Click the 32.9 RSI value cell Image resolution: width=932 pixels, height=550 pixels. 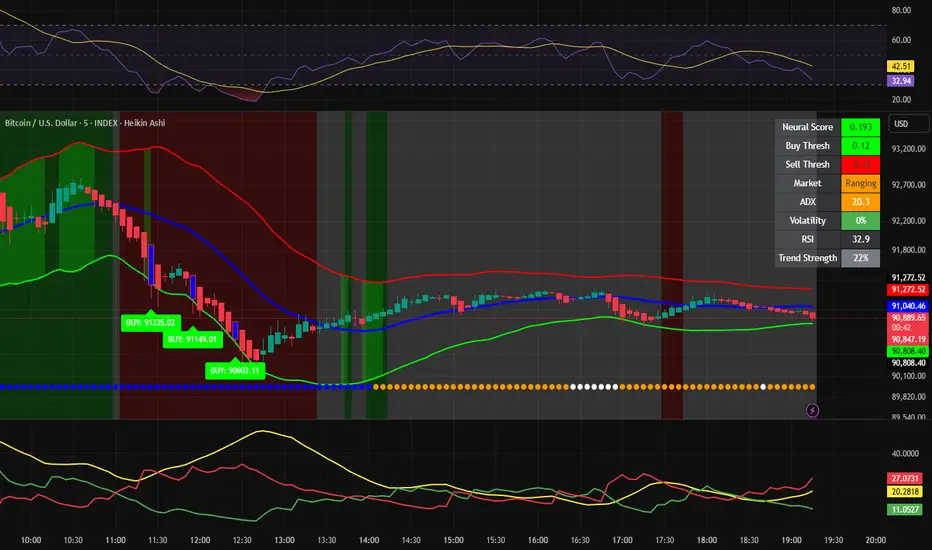860,239
